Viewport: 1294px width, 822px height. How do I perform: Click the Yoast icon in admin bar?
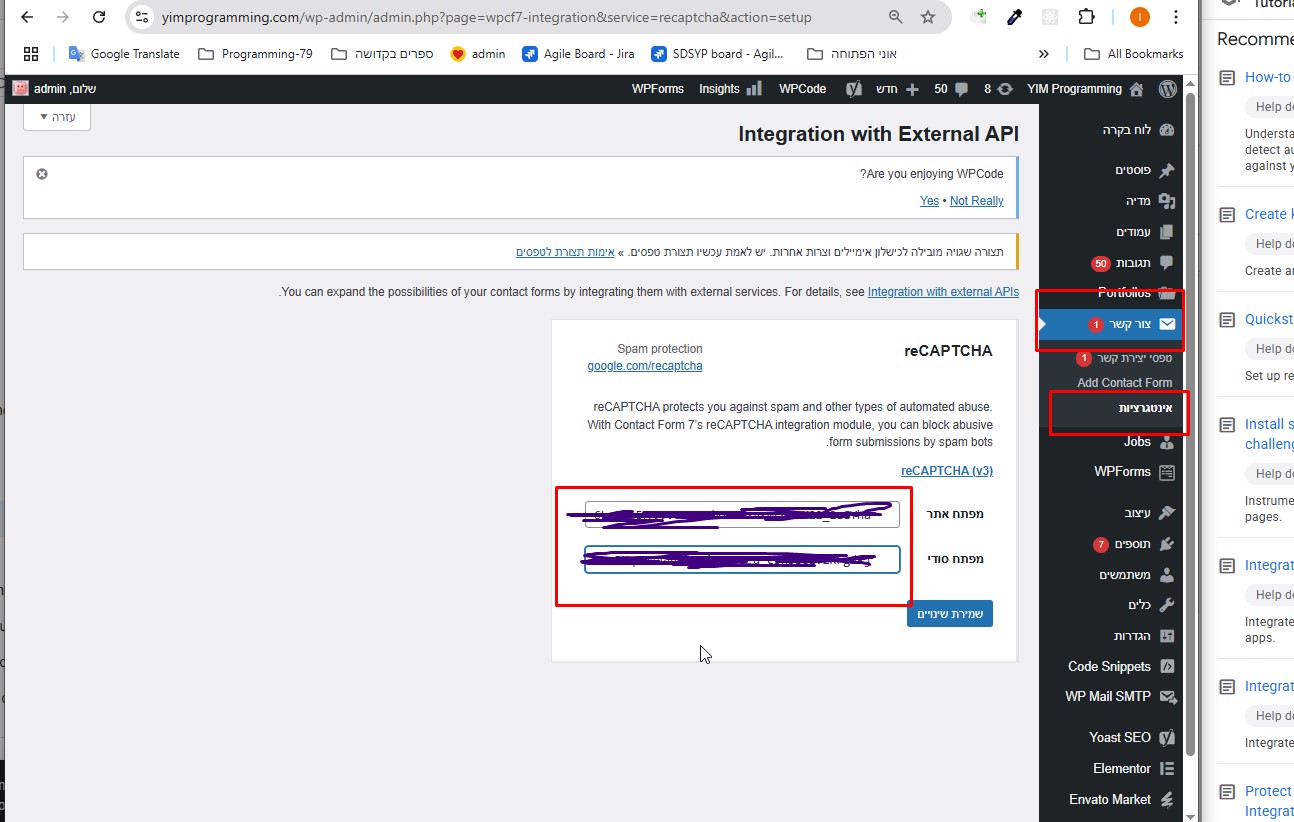[853, 89]
